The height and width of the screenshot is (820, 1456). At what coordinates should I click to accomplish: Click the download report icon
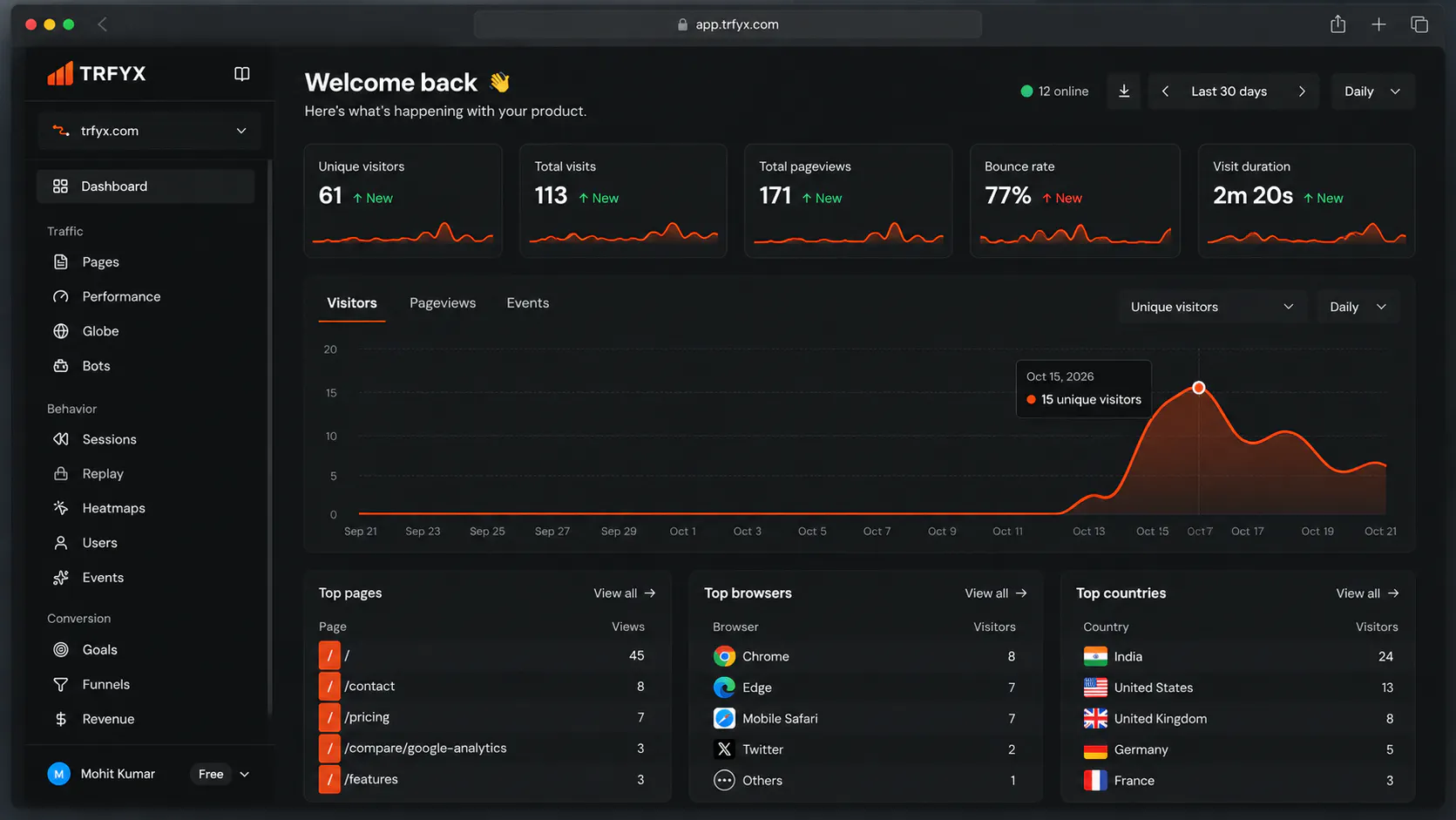1124,91
